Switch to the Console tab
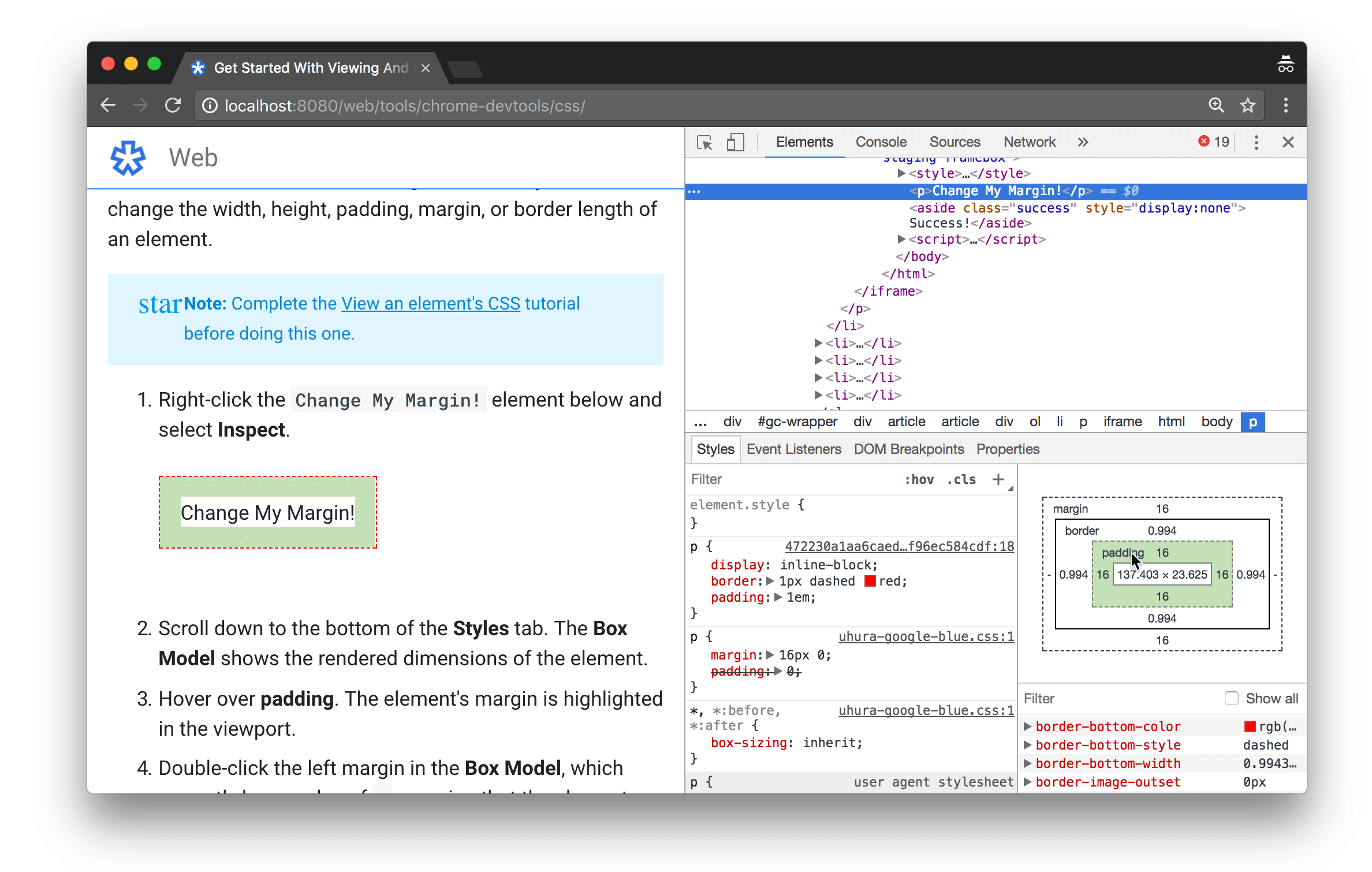The image size is (1372, 872). 881,141
